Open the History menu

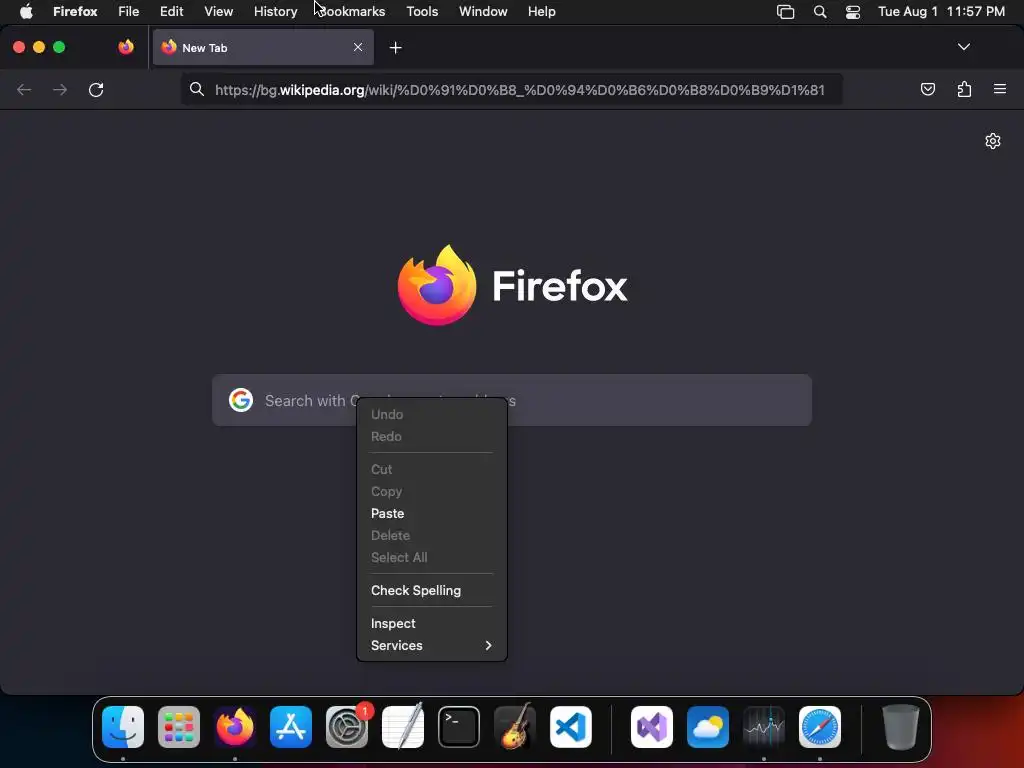click(276, 11)
